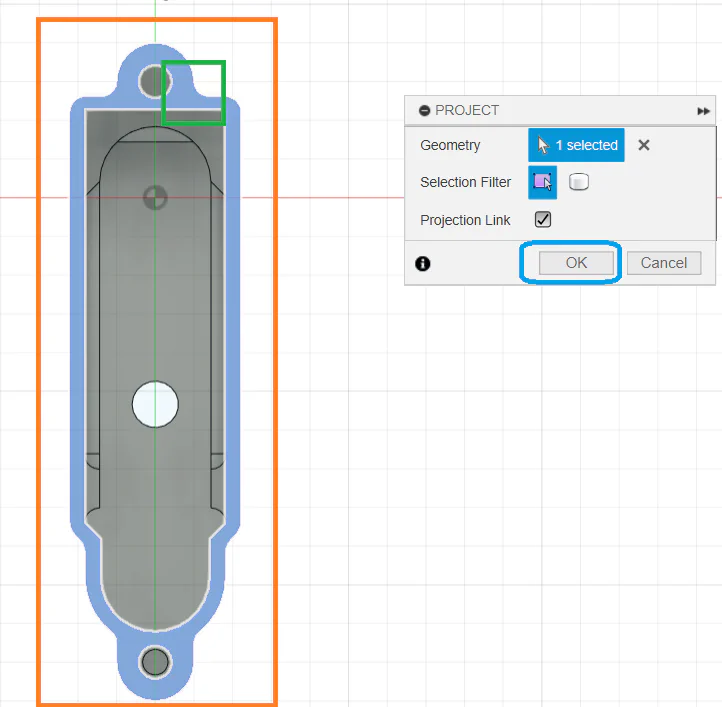The width and height of the screenshot is (722, 707).
Task: Collapse the PROJECT dialog using minus icon
Action: [424, 111]
